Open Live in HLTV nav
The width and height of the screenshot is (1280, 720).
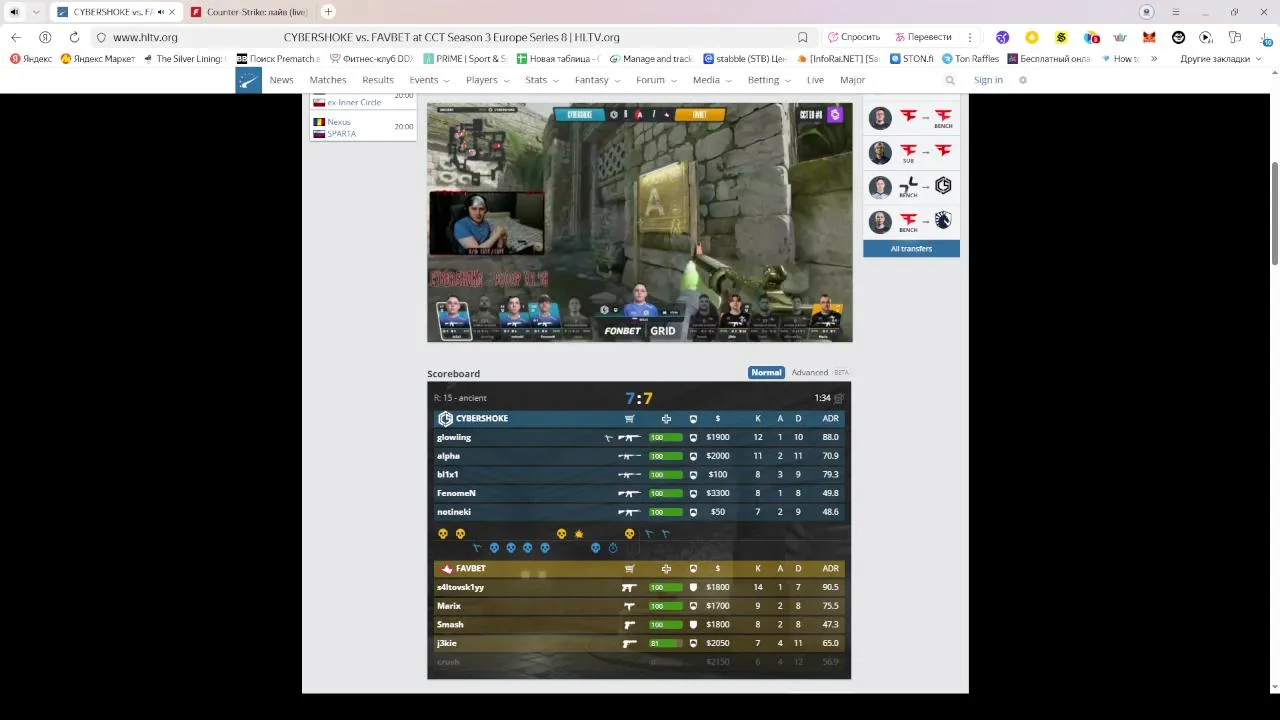815,80
